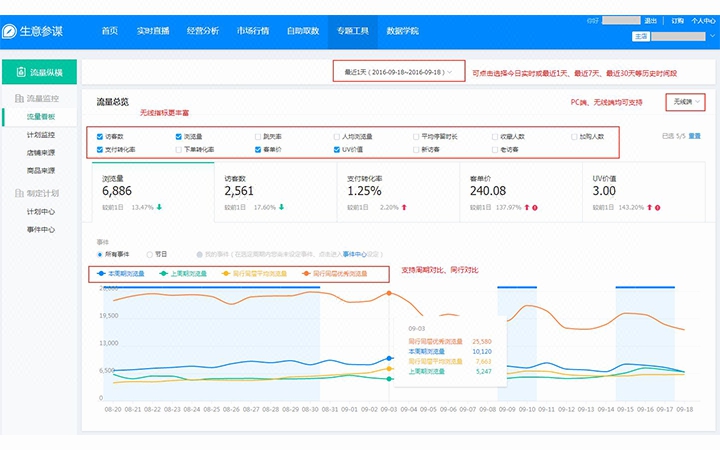Open the 事件中心 link in event text

coord(354,254)
